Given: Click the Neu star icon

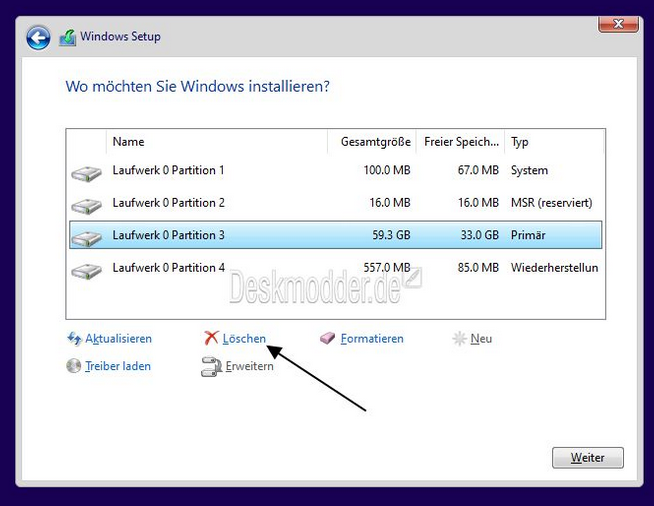Looking at the screenshot, I should click(459, 339).
